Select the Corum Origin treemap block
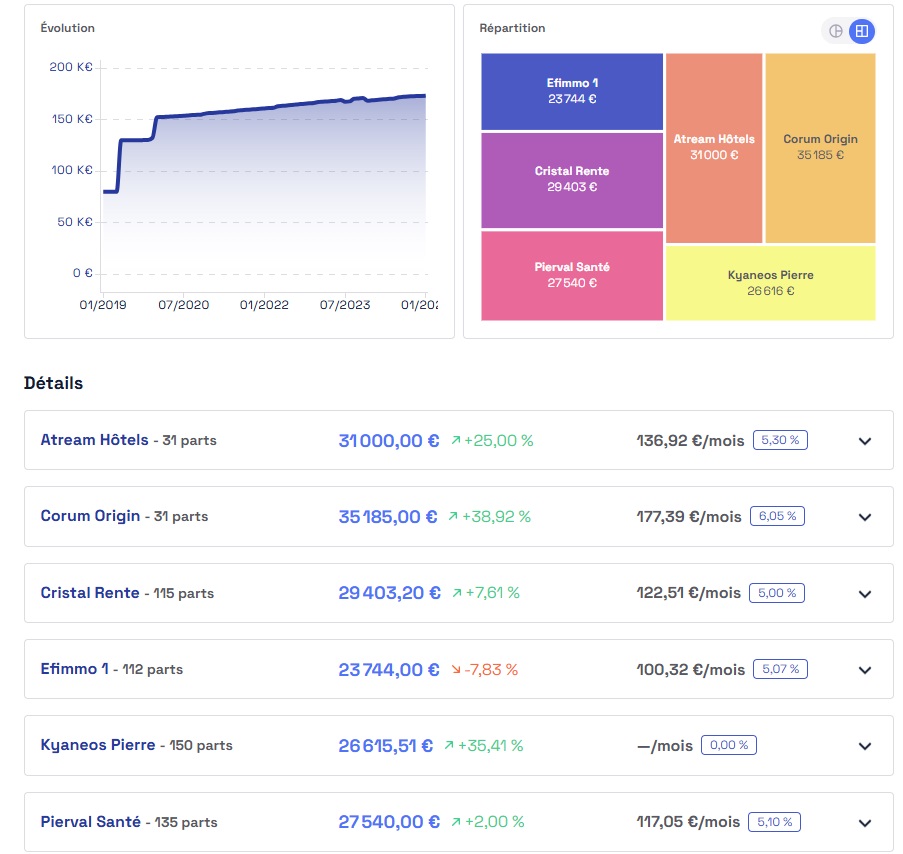 click(820, 148)
